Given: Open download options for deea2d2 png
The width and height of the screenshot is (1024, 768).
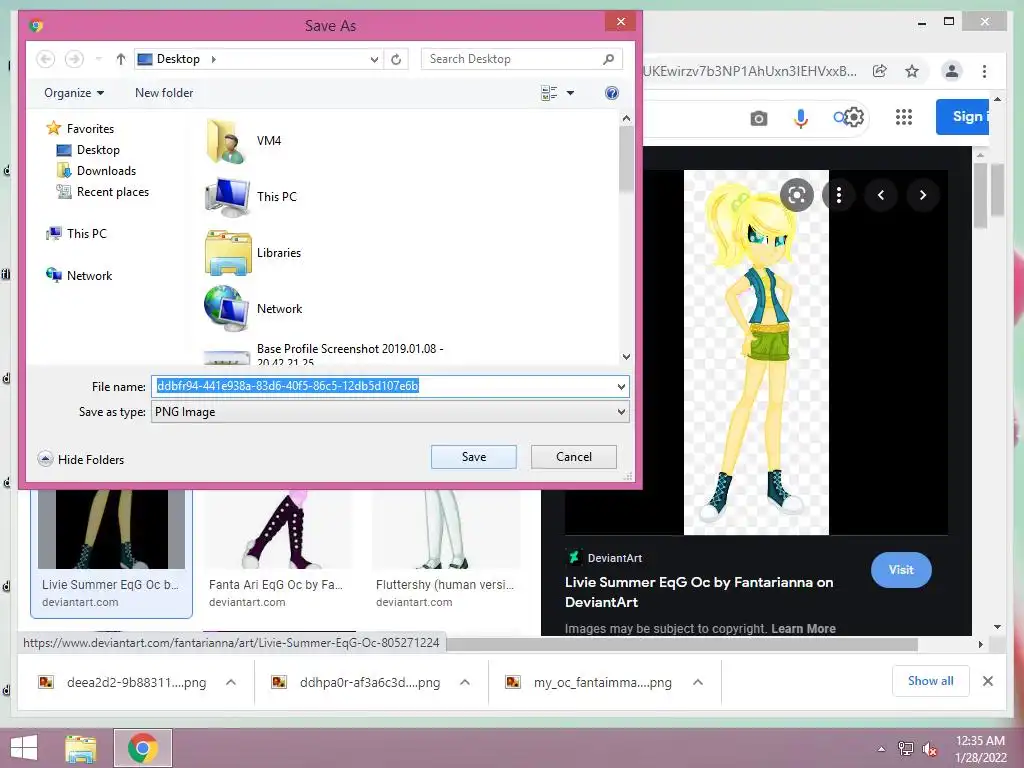Looking at the screenshot, I should pos(231,682).
